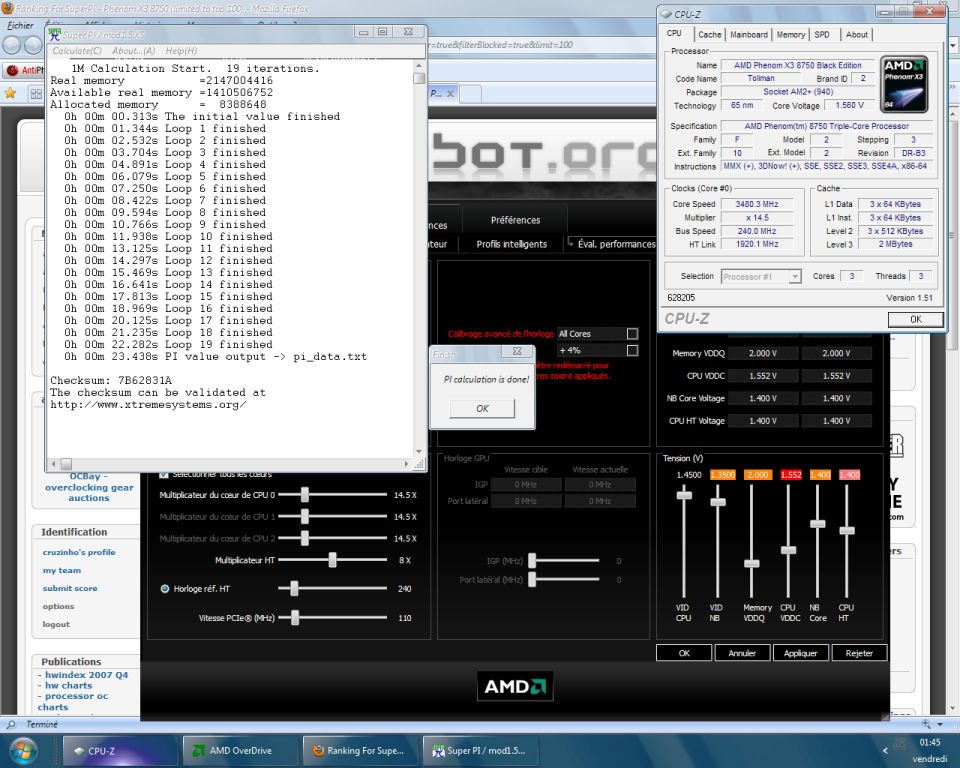Toggle the Sélectionner tous les cœurs checkbox
The image size is (960, 768).
tap(163, 474)
